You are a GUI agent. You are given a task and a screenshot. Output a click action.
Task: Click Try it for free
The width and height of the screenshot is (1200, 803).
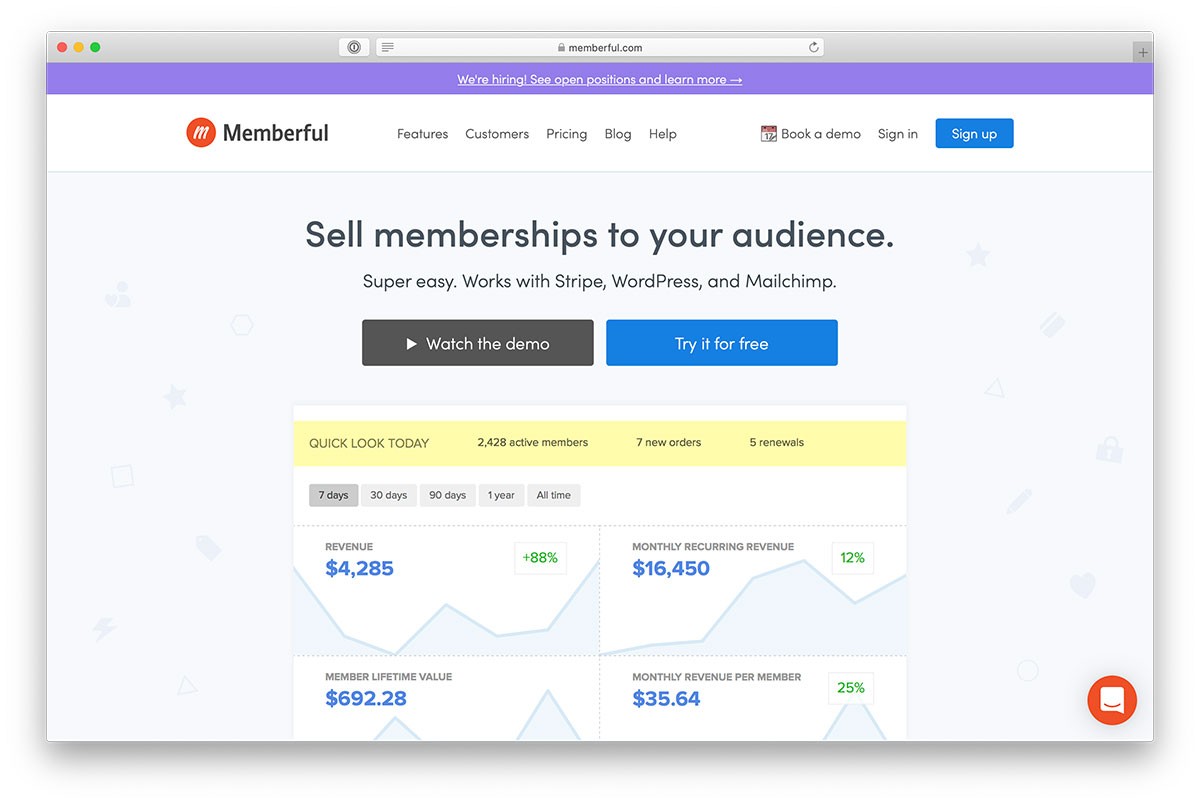(x=722, y=343)
